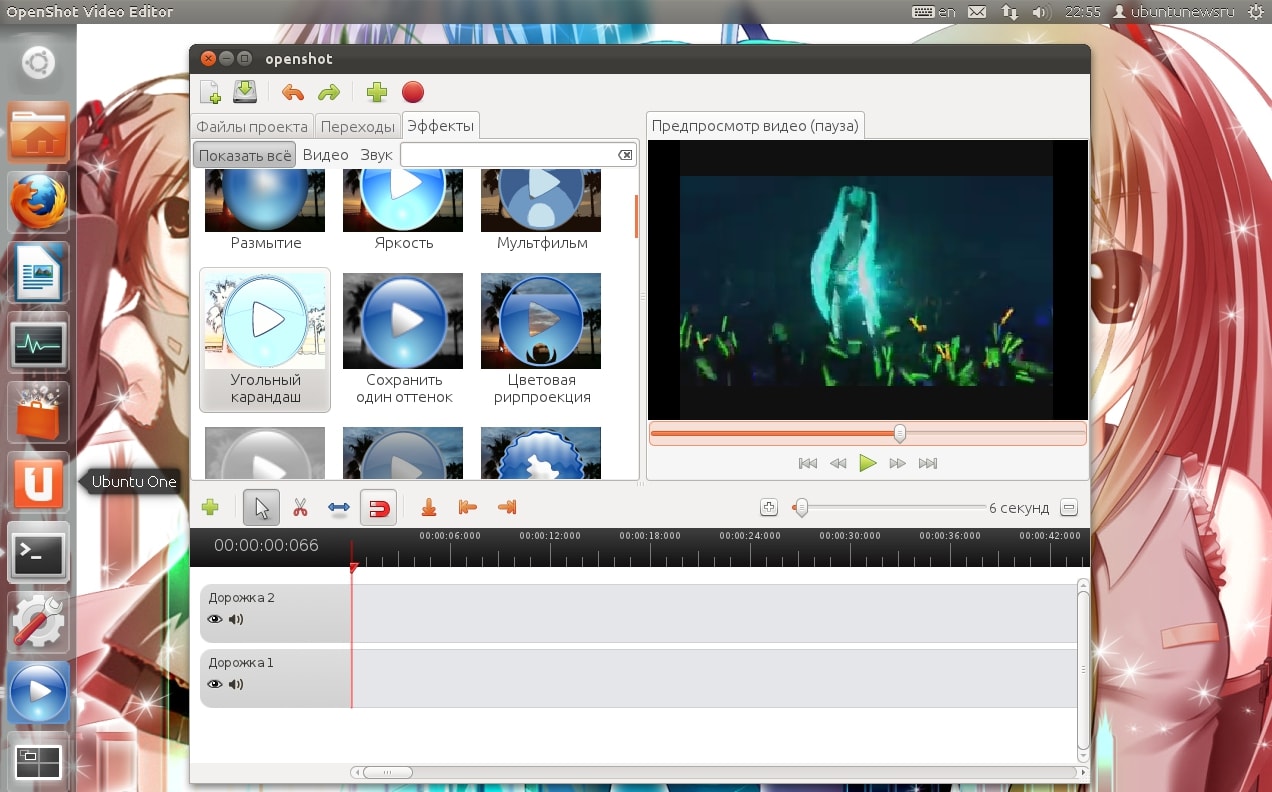This screenshot has width=1272, height=792.
Task: Skip to start of preview
Action: (807, 463)
